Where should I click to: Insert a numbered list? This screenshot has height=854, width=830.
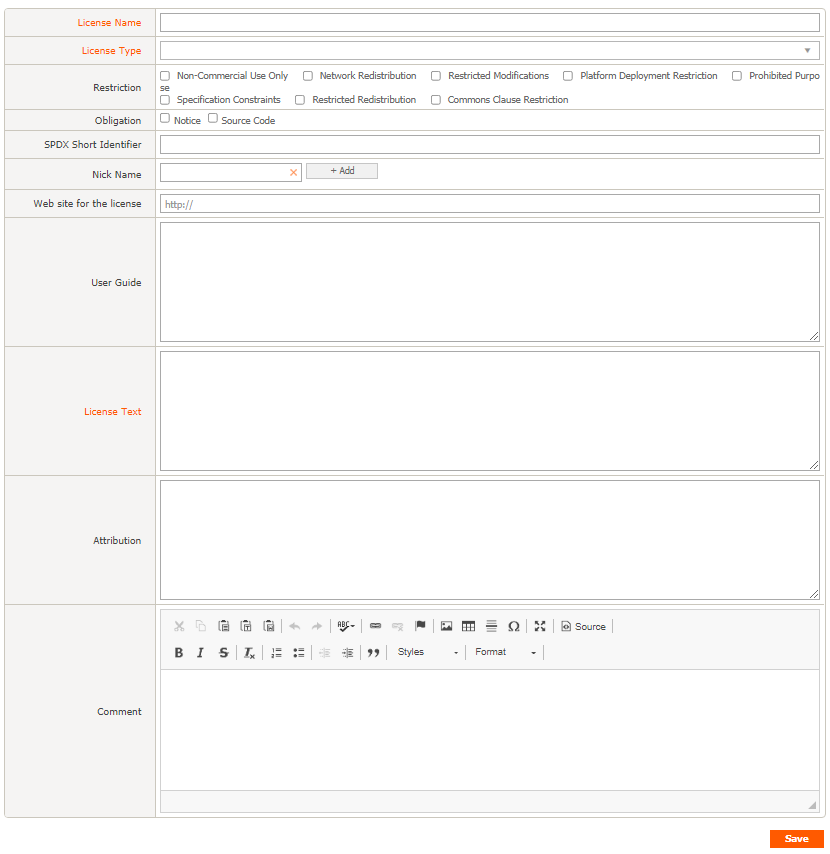[x=276, y=652]
